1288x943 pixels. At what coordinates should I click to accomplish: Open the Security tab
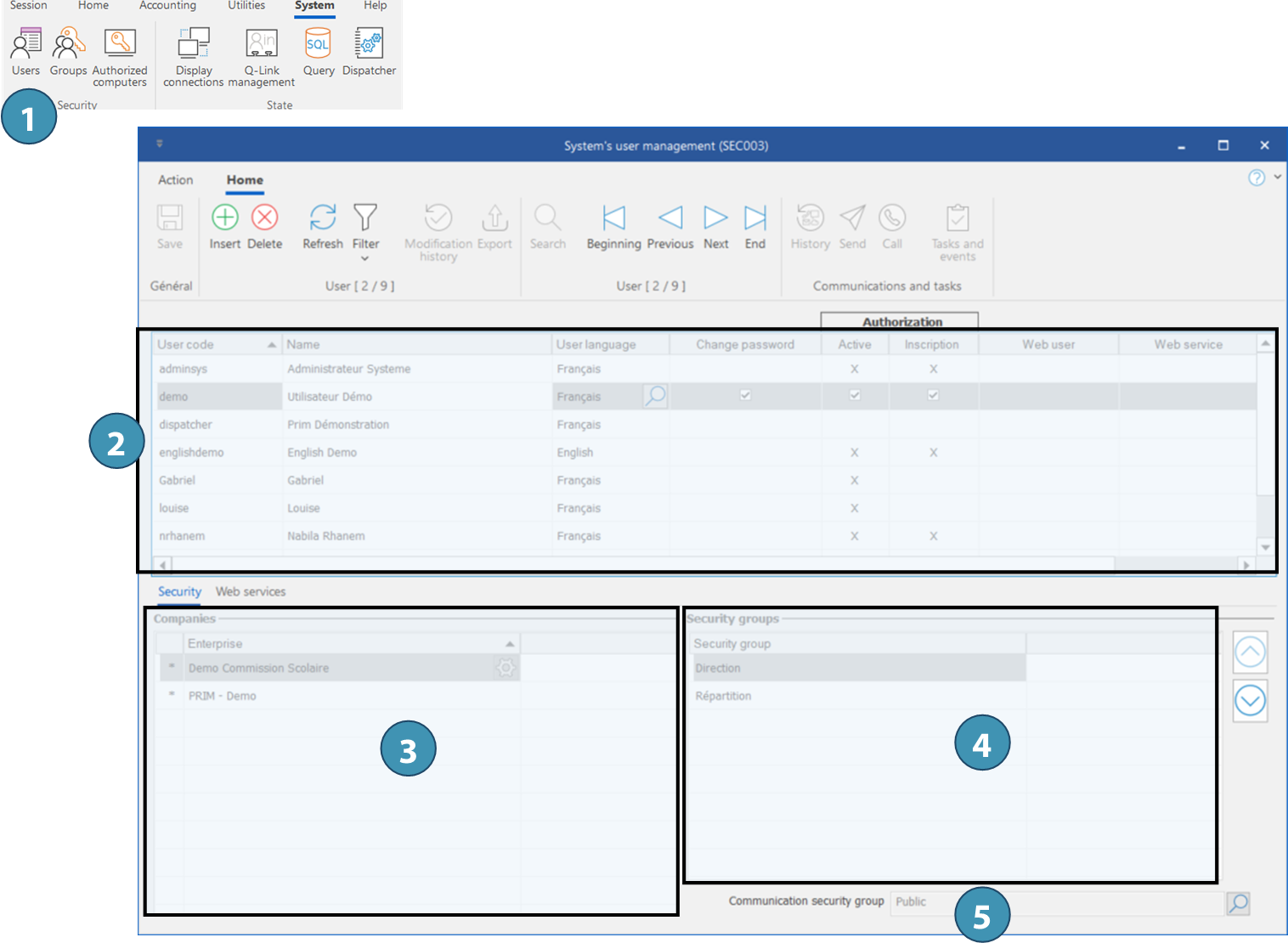(x=179, y=591)
